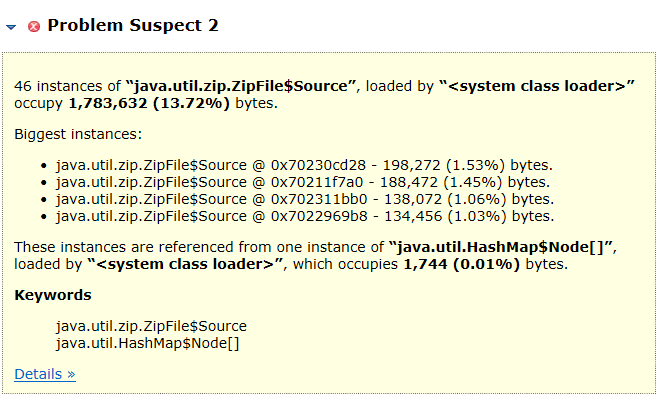Select the Problem Suspect 2 heading
This screenshot has height=402, width=672.
[132, 26]
